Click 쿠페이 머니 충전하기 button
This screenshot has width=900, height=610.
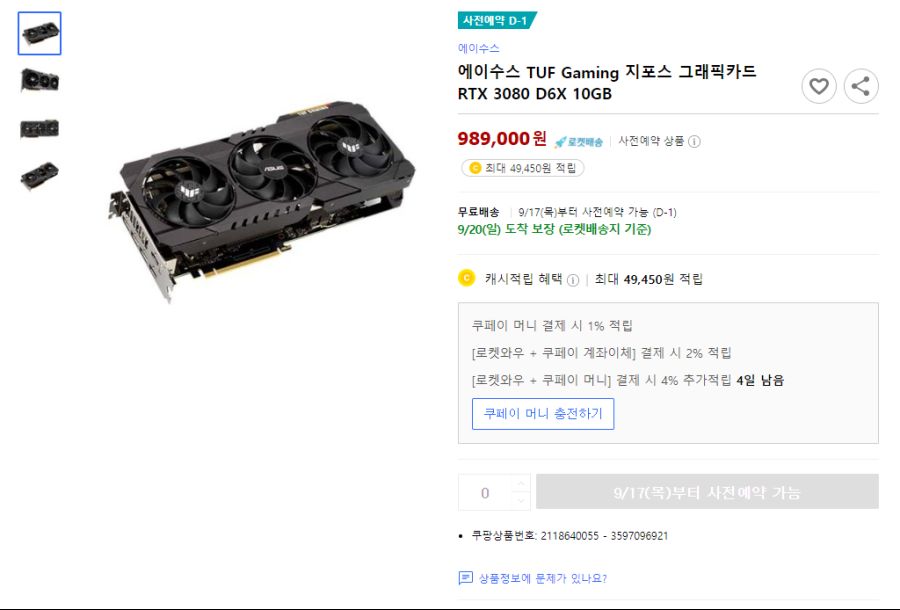(x=543, y=414)
